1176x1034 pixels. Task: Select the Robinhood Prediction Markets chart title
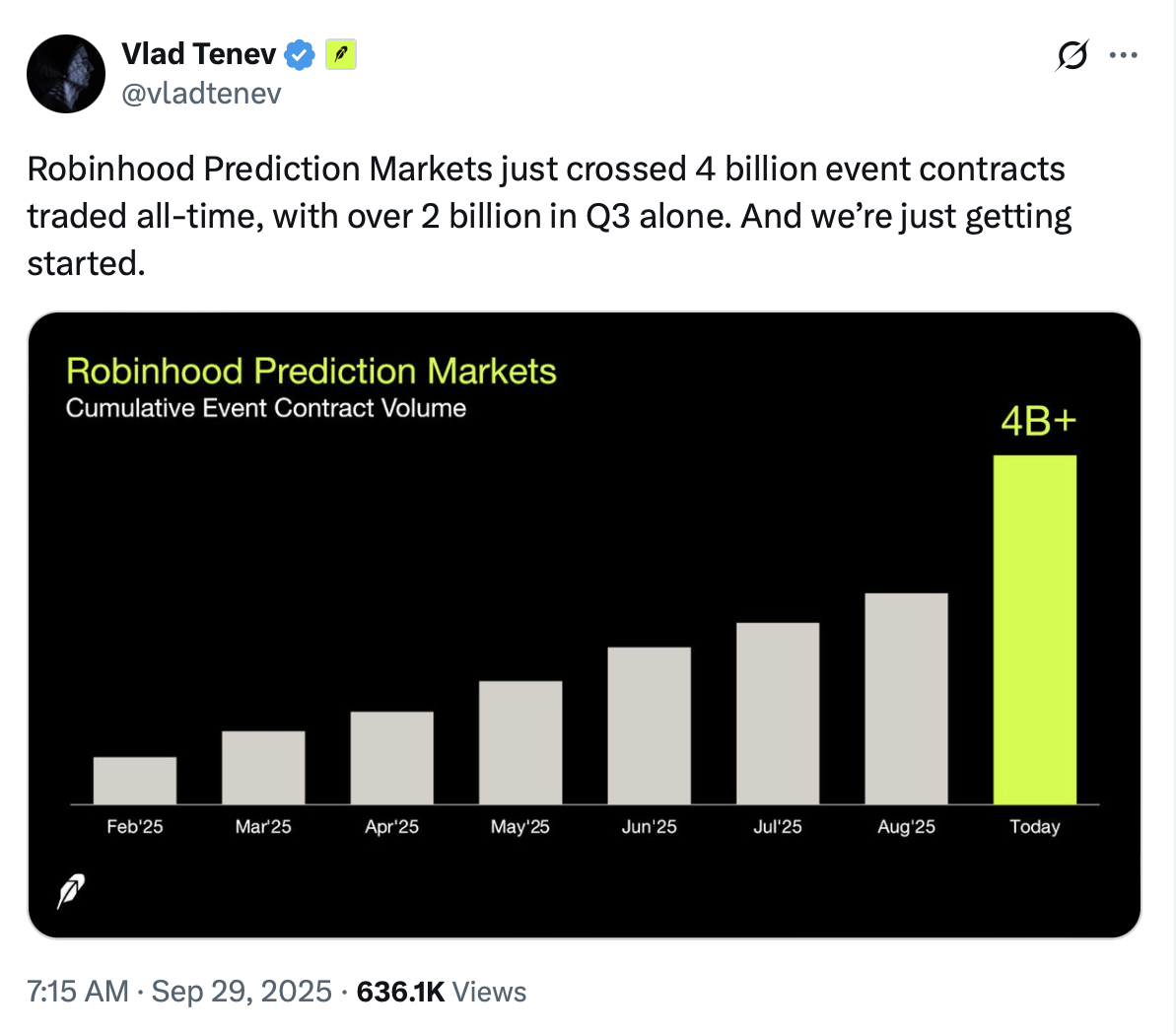click(x=311, y=372)
